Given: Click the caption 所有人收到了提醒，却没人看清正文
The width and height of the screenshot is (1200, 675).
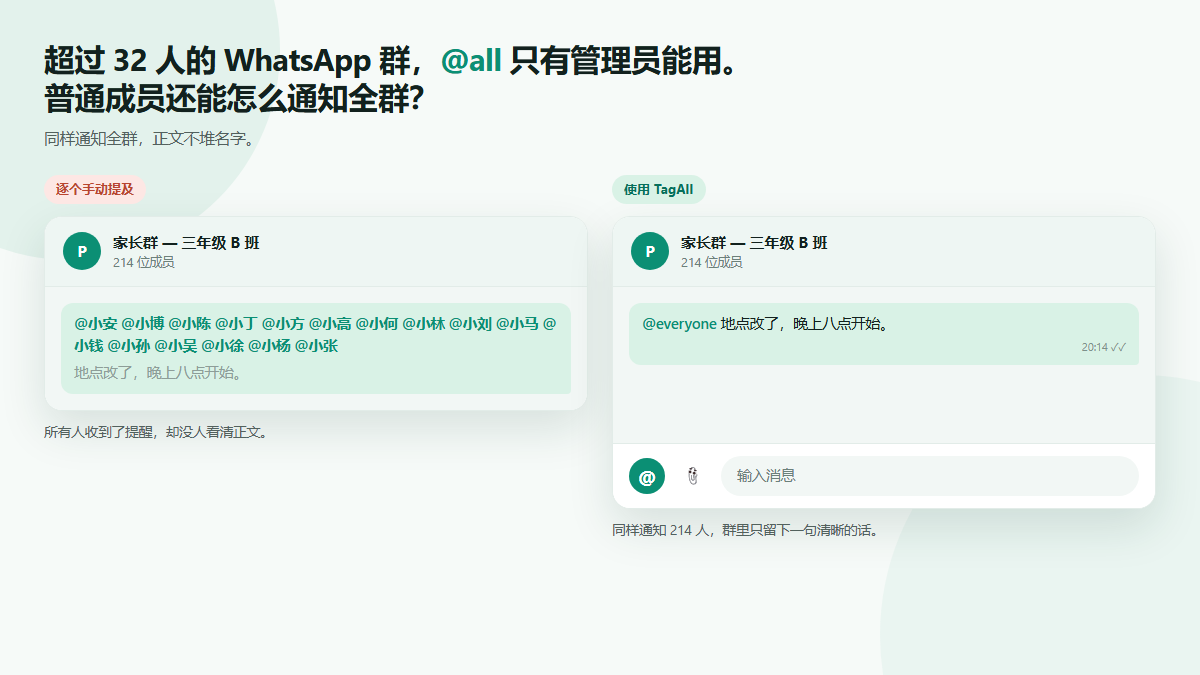Looking at the screenshot, I should click(156, 432).
